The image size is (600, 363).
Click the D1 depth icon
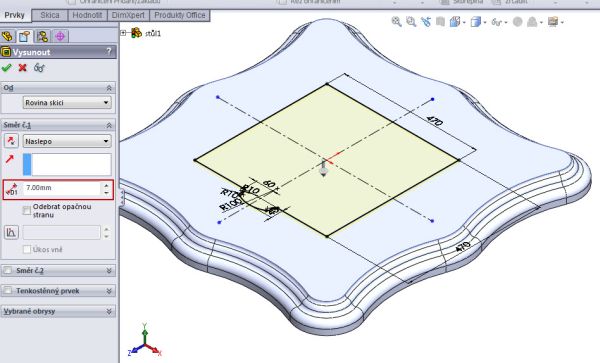12,189
